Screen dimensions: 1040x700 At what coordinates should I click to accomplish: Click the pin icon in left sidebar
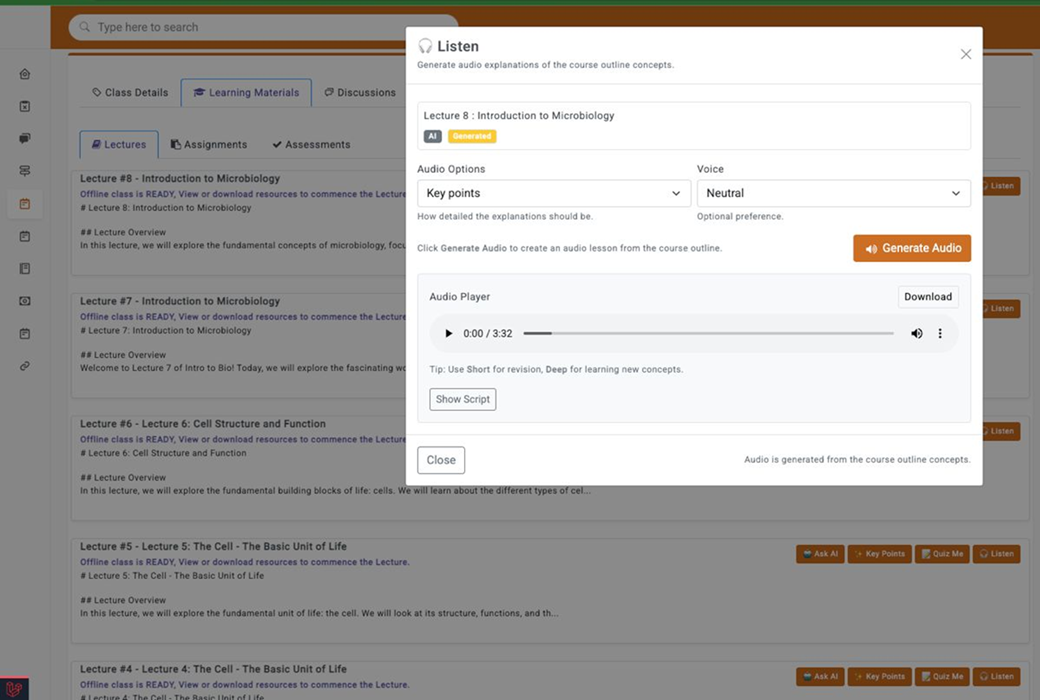[25, 171]
